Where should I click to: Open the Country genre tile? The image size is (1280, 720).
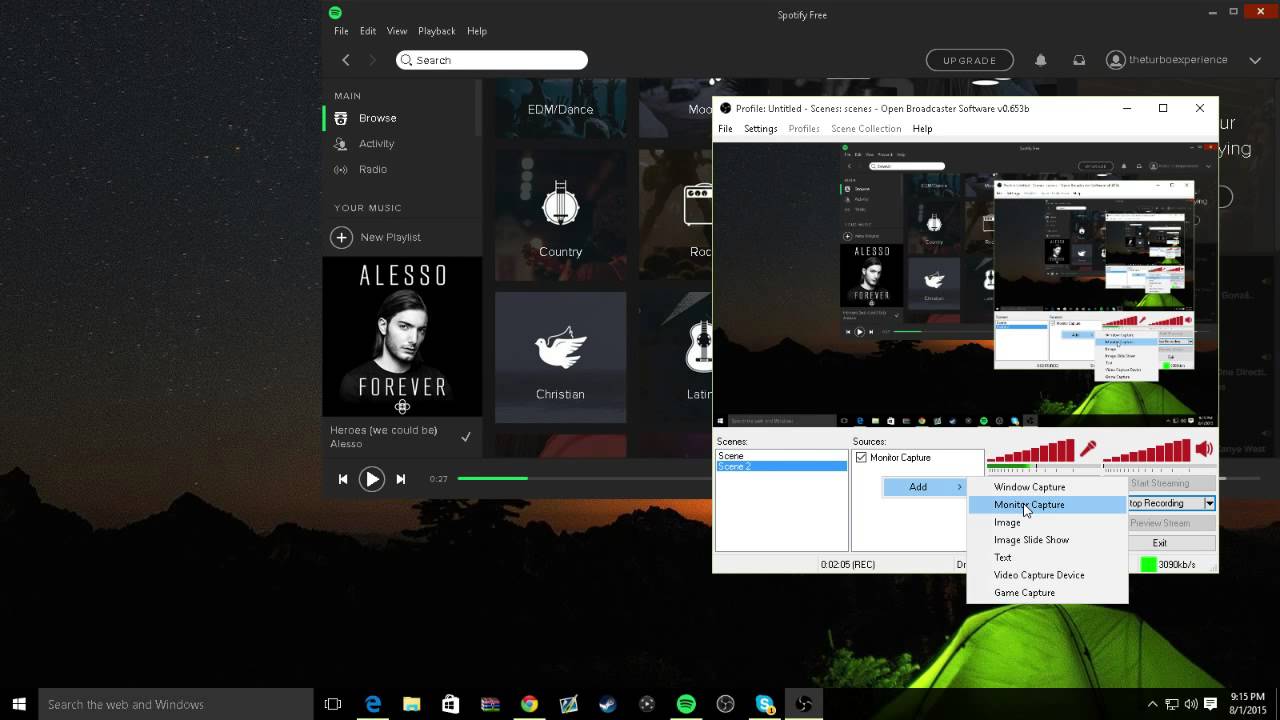click(x=560, y=215)
